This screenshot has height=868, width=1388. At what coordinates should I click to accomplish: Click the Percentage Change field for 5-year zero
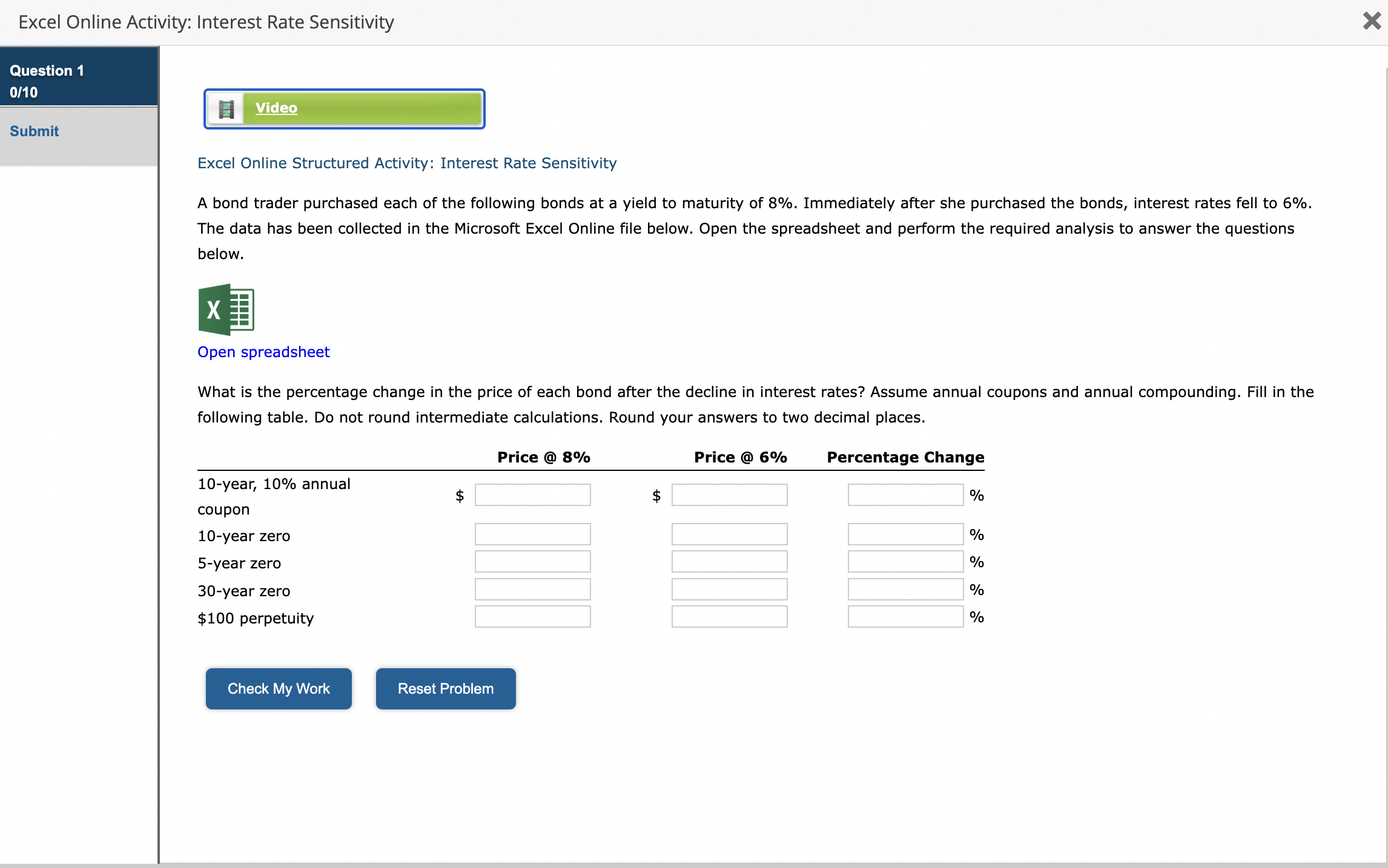(905, 561)
